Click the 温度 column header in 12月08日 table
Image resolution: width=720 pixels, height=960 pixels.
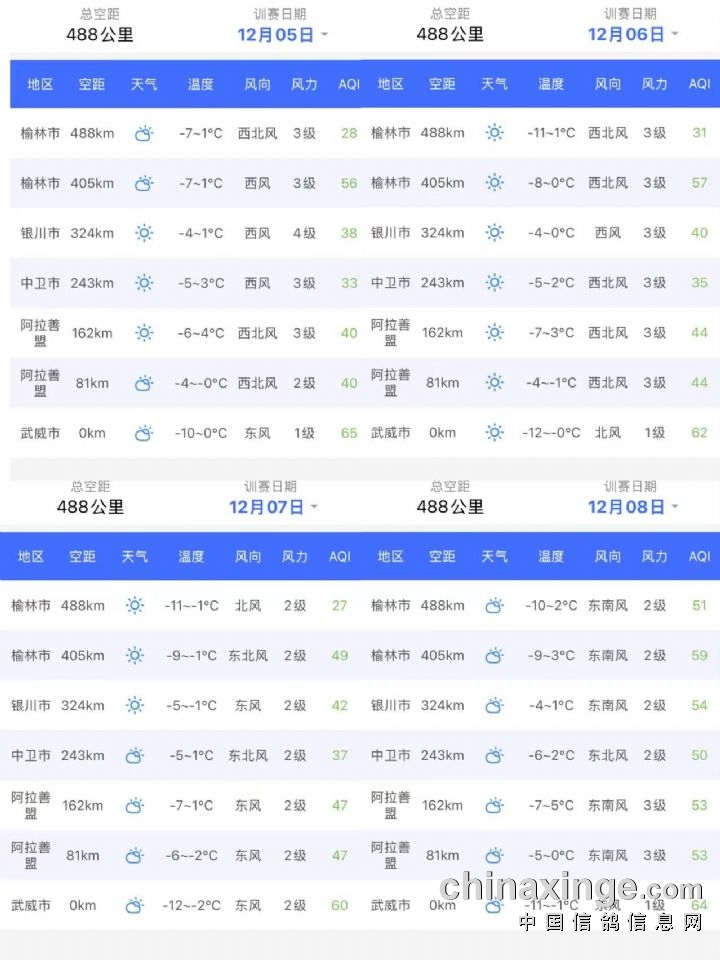click(x=551, y=556)
